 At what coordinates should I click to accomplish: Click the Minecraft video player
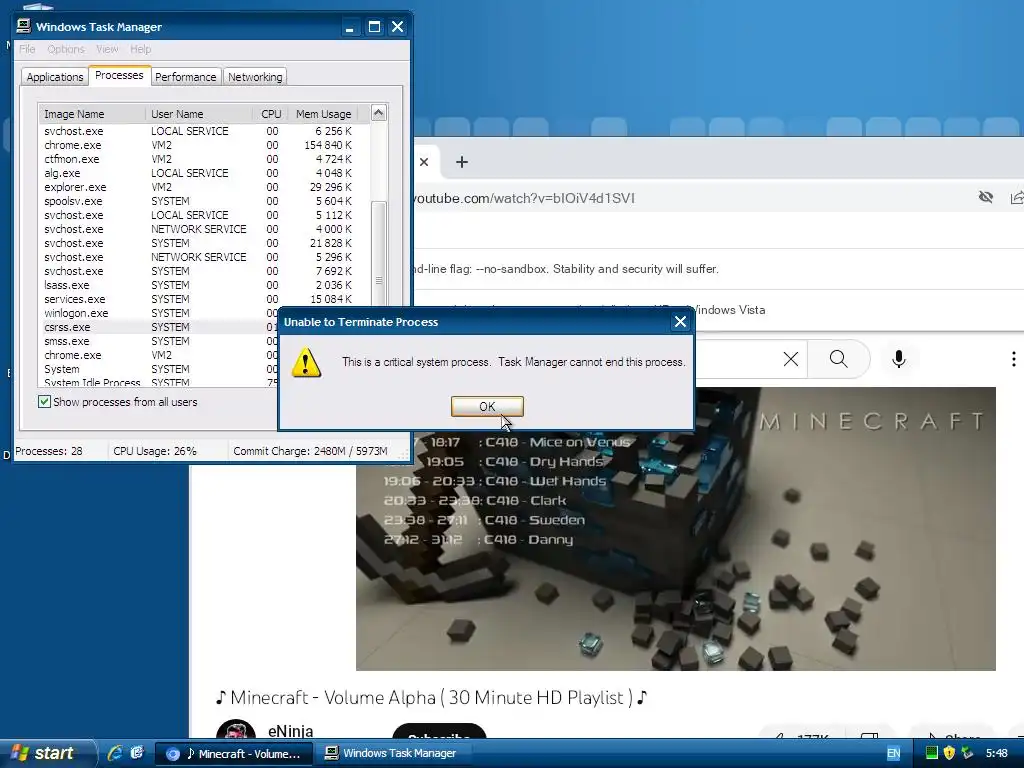pos(676,529)
